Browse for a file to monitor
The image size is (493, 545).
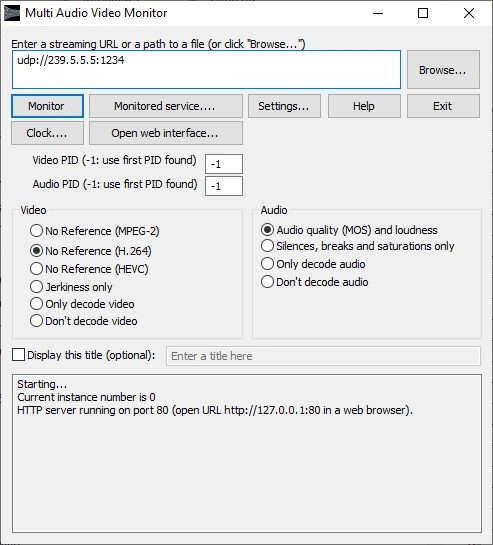tap(443, 70)
